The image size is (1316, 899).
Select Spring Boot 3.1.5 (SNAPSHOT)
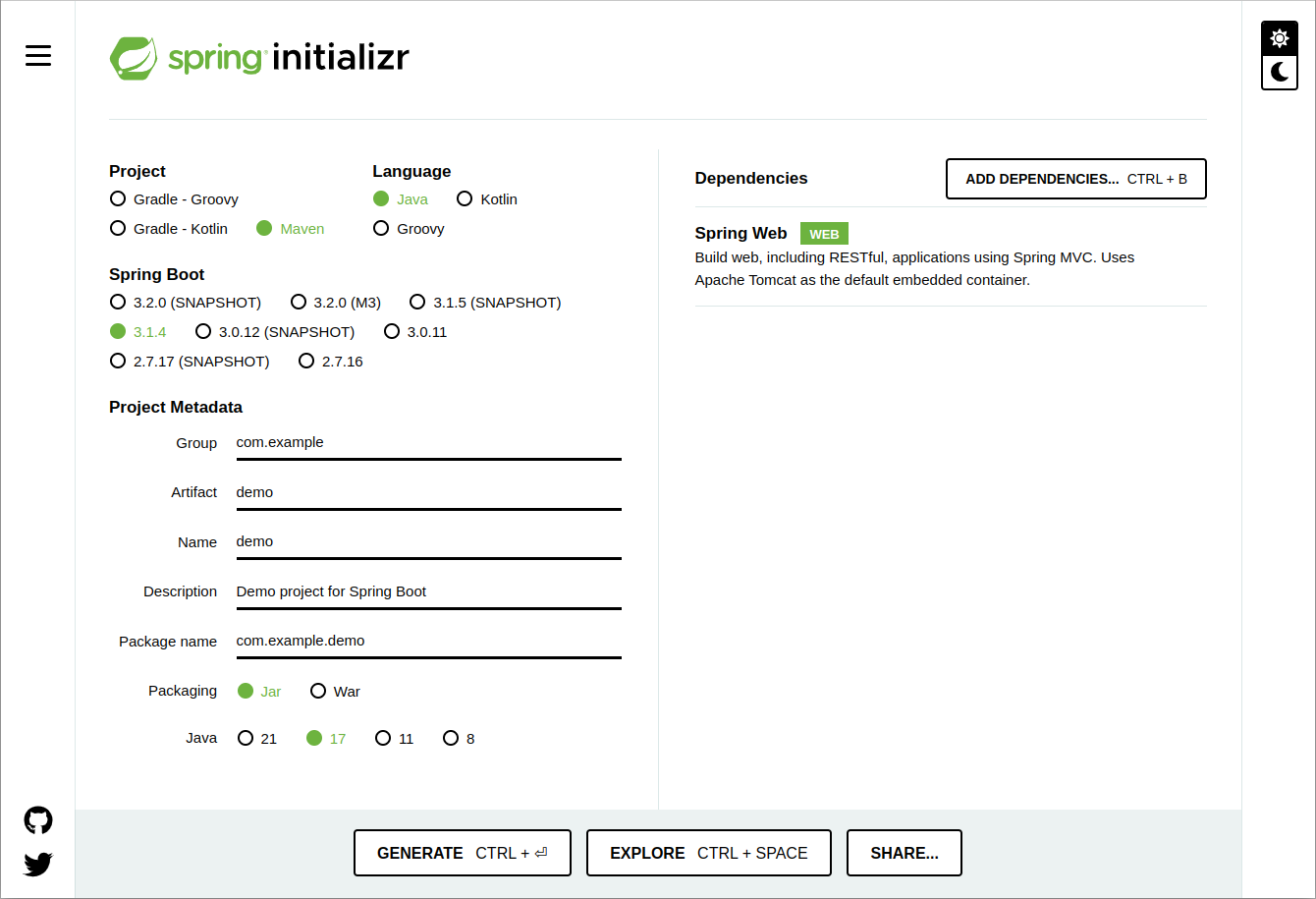coord(485,303)
